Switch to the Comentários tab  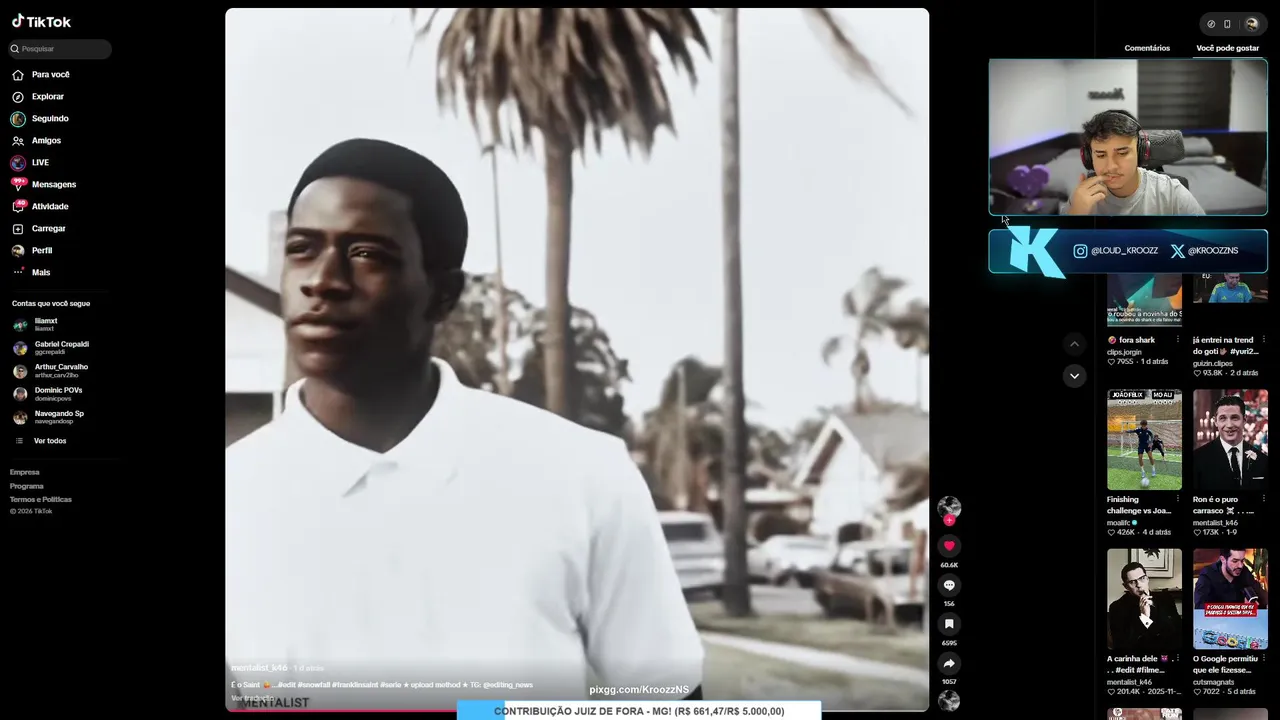click(1147, 48)
